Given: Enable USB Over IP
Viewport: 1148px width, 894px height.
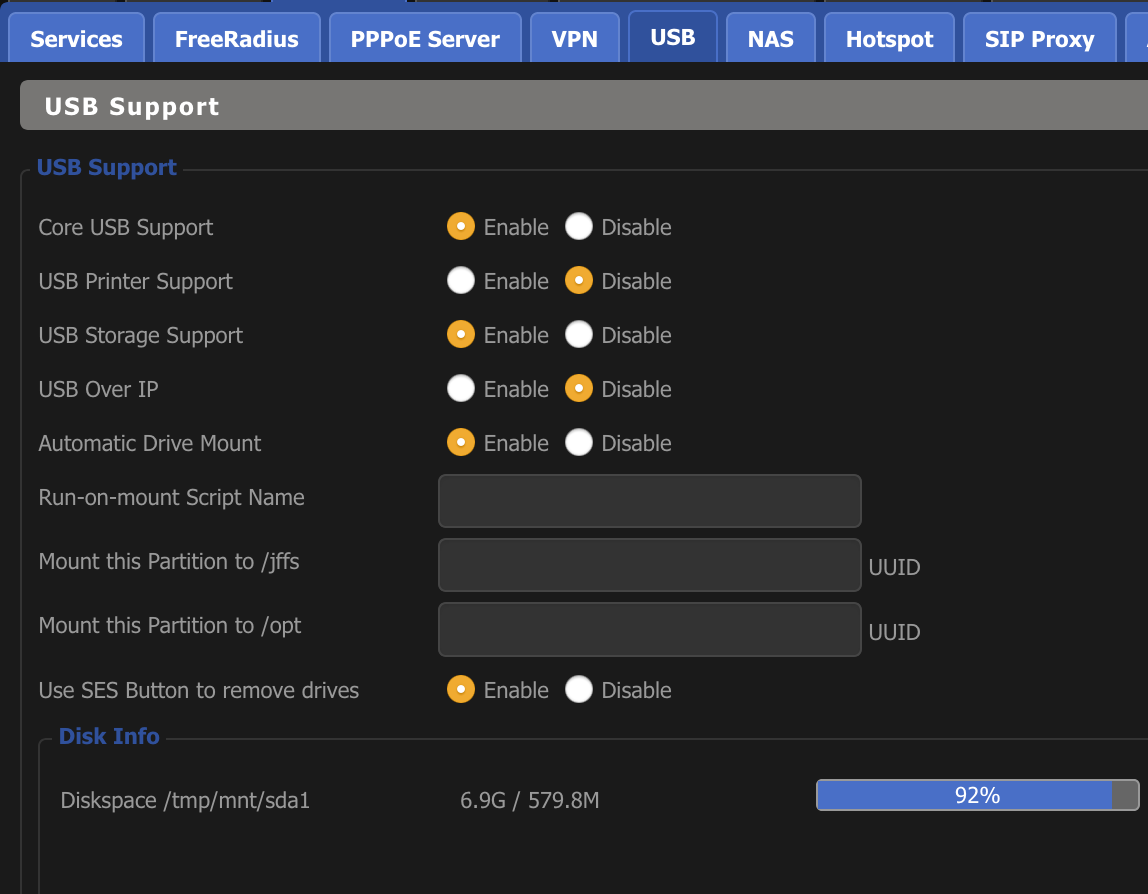Looking at the screenshot, I should pos(461,389).
